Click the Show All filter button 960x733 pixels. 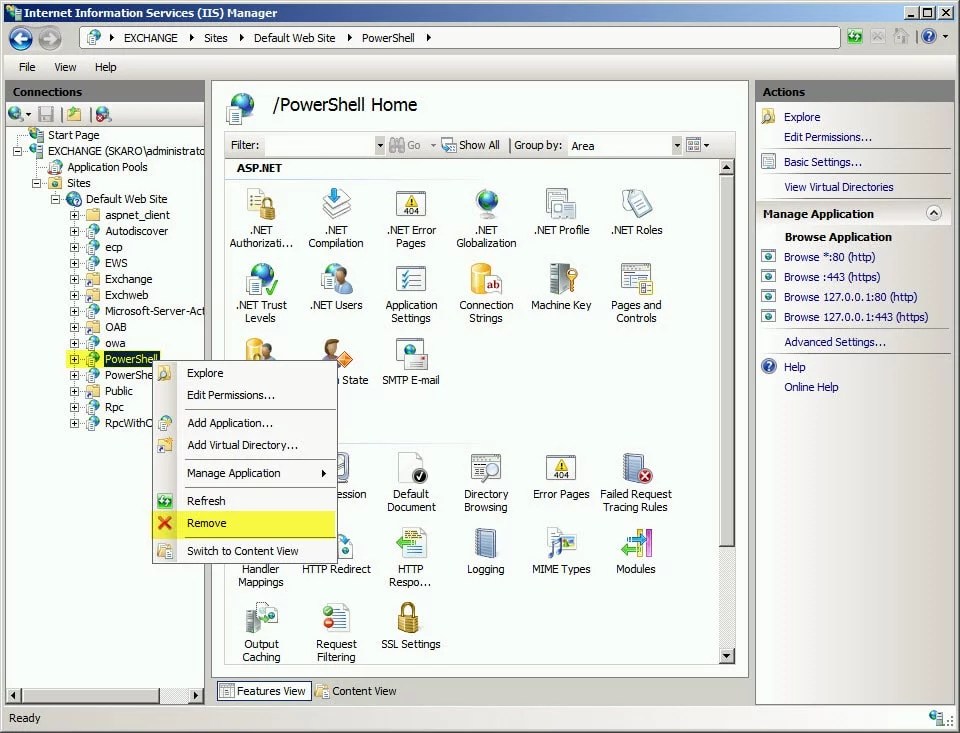coord(471,145)
